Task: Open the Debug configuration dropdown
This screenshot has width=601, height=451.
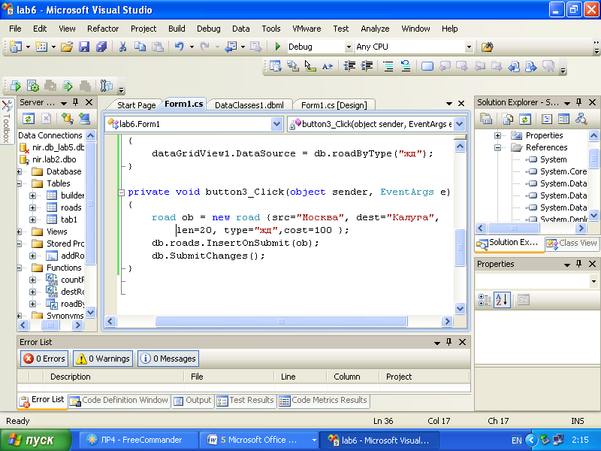Action: 347,47
